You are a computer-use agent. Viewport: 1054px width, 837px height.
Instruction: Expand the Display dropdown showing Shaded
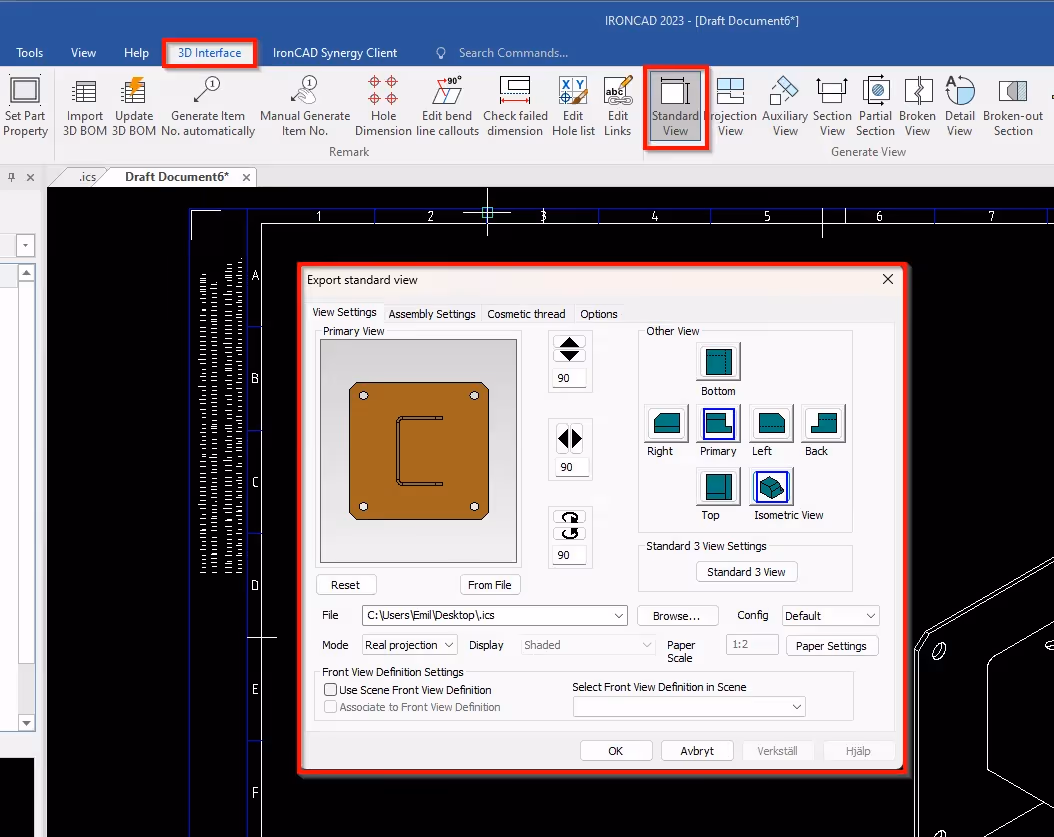click(586, 645)
